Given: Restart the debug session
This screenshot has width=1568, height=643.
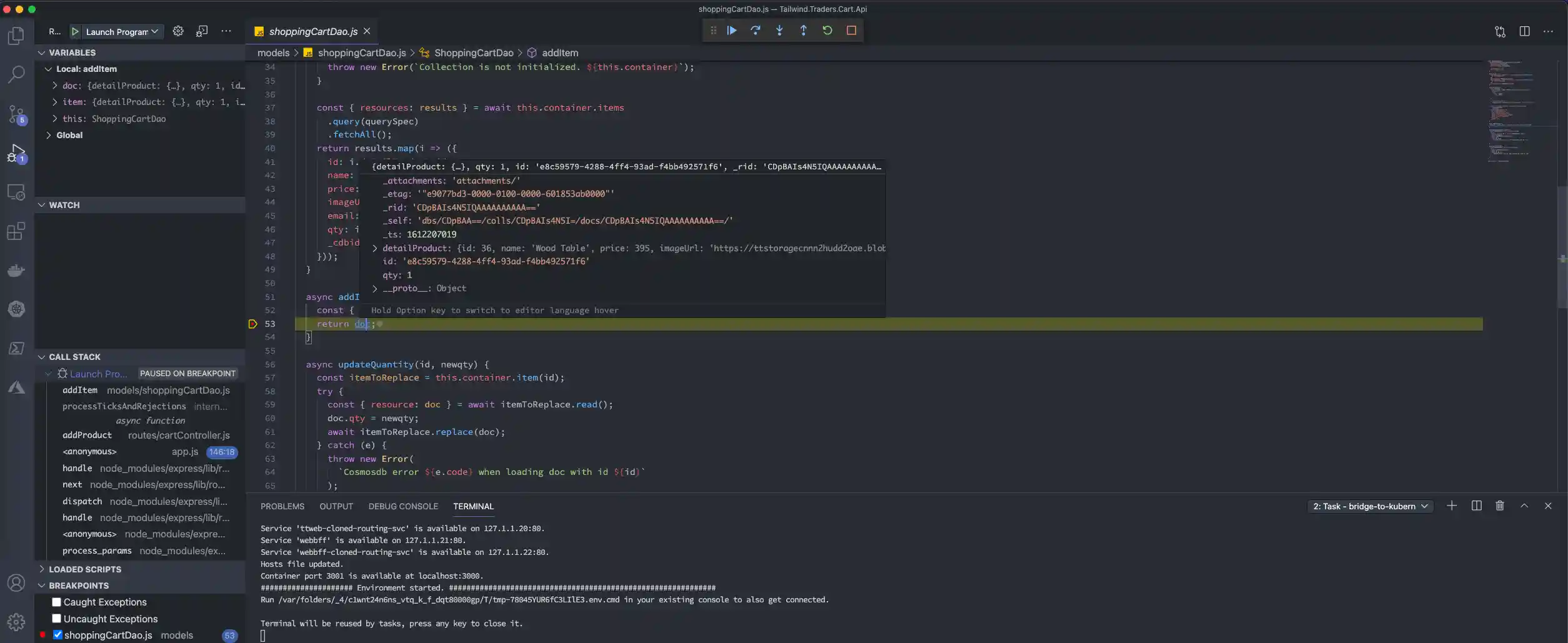Looking at the screenshot, I should [x=827, y=30].
